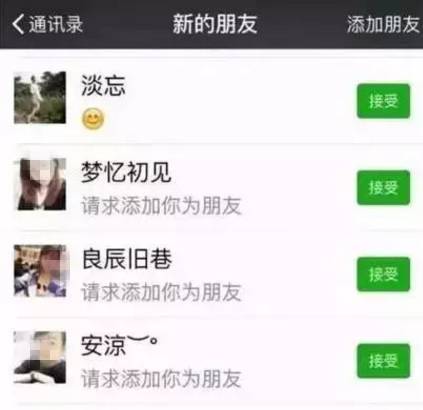This screenshot has height=410, width=423.
Task: Select the 梦忆初见 name text
Action: [126, 172]
